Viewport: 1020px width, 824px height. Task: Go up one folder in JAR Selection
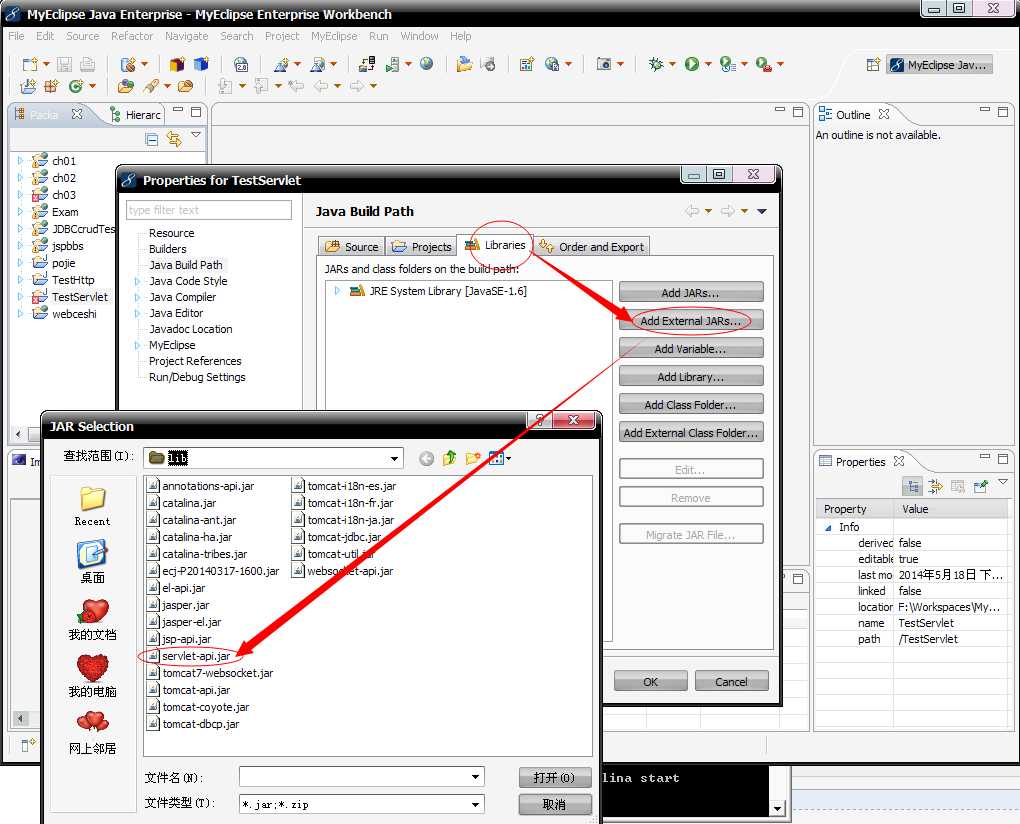[450, 459]
